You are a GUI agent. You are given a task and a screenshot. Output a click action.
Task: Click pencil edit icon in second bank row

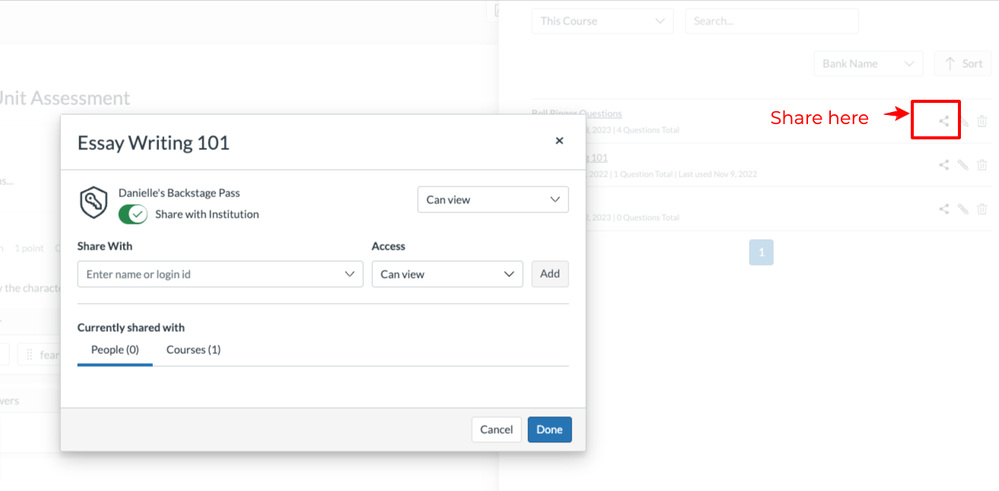coord(963,165)
